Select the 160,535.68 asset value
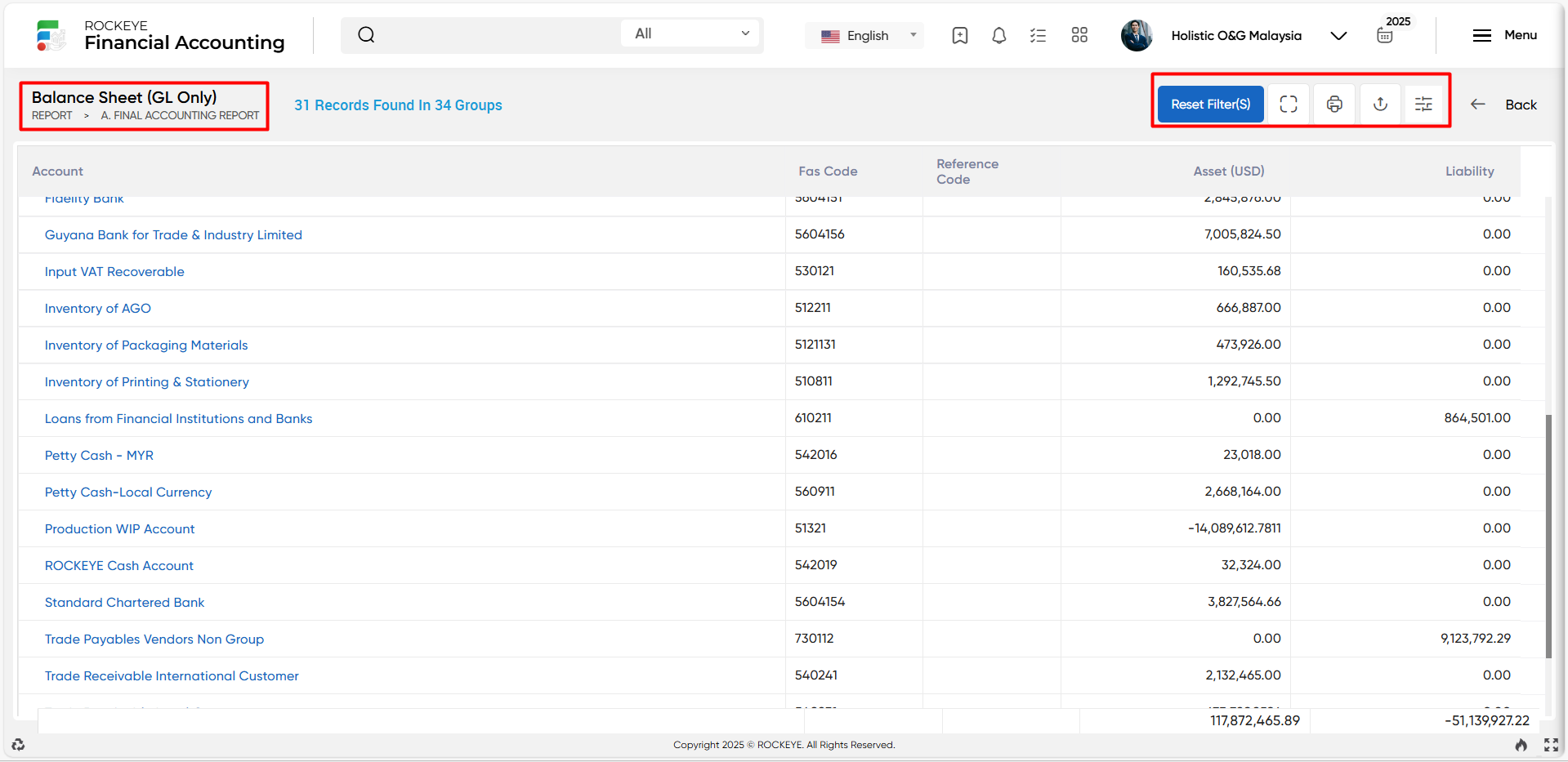 pos(1249,271)
